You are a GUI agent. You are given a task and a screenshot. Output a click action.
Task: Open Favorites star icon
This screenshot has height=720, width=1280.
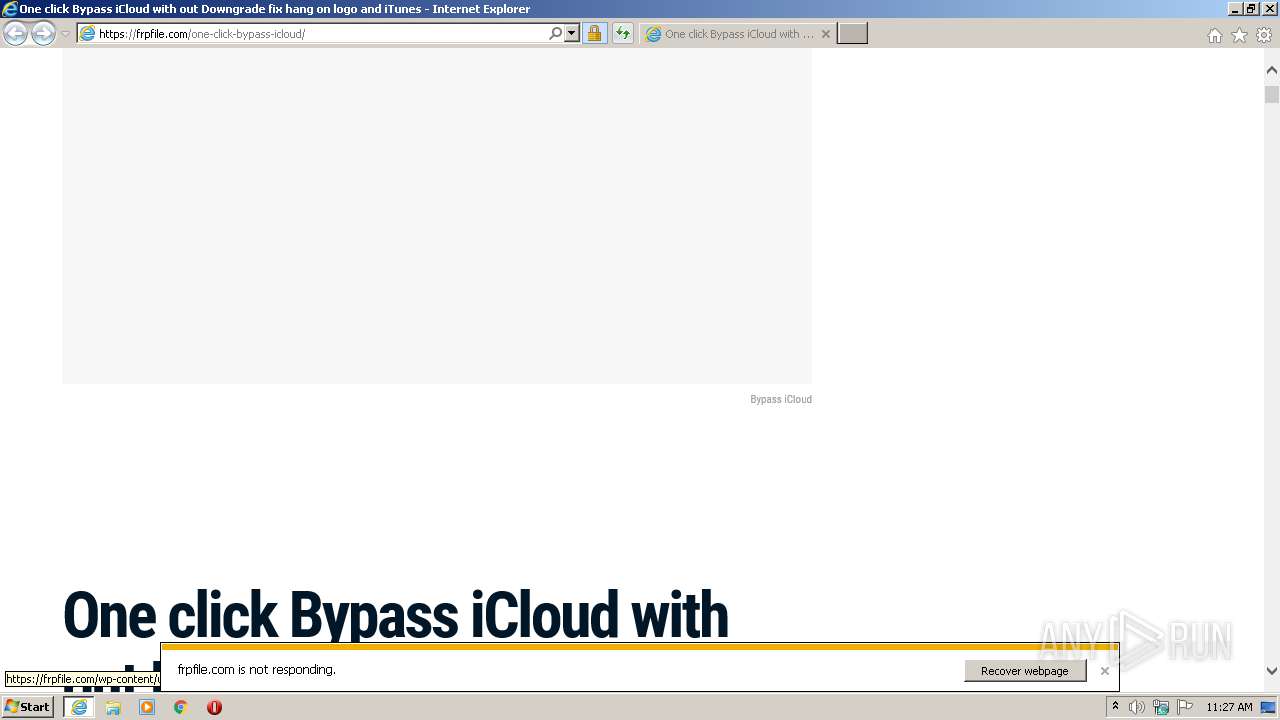(x=1239, y=35)
